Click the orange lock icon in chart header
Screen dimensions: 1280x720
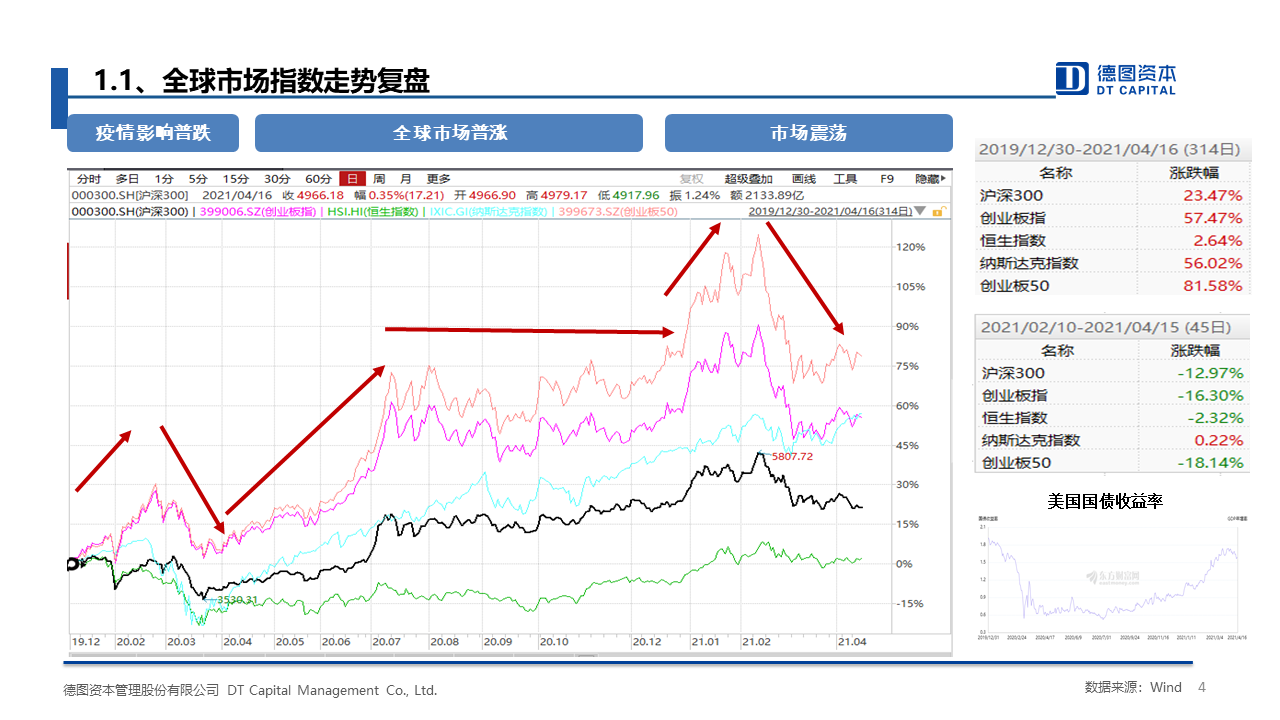[x=939, y=212]
